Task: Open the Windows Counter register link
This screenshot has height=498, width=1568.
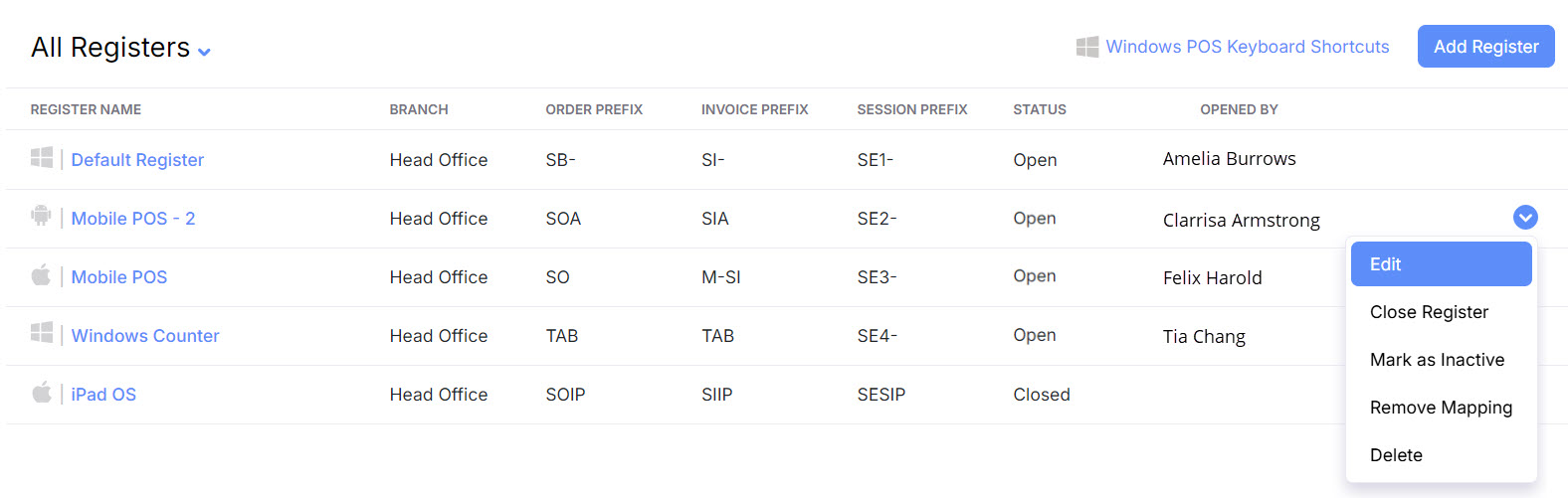Action: point(145,336)
